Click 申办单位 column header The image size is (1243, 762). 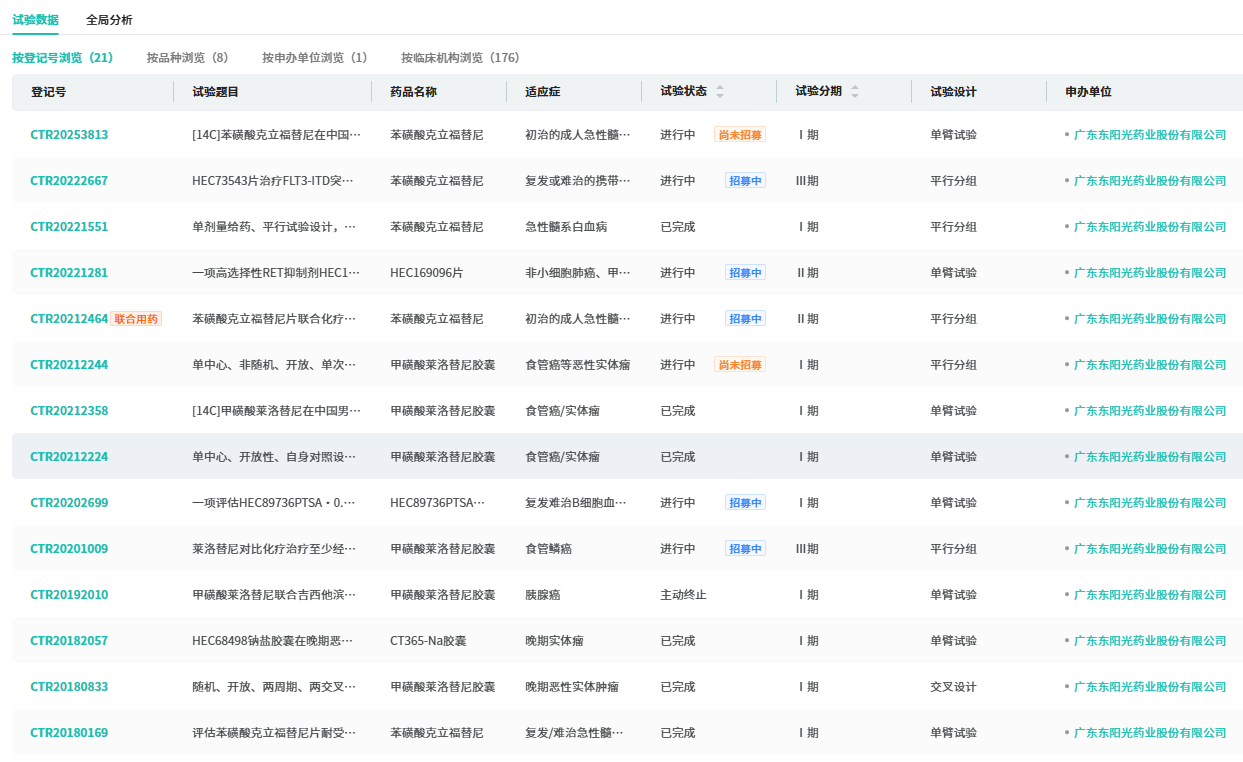point(1088,92)
